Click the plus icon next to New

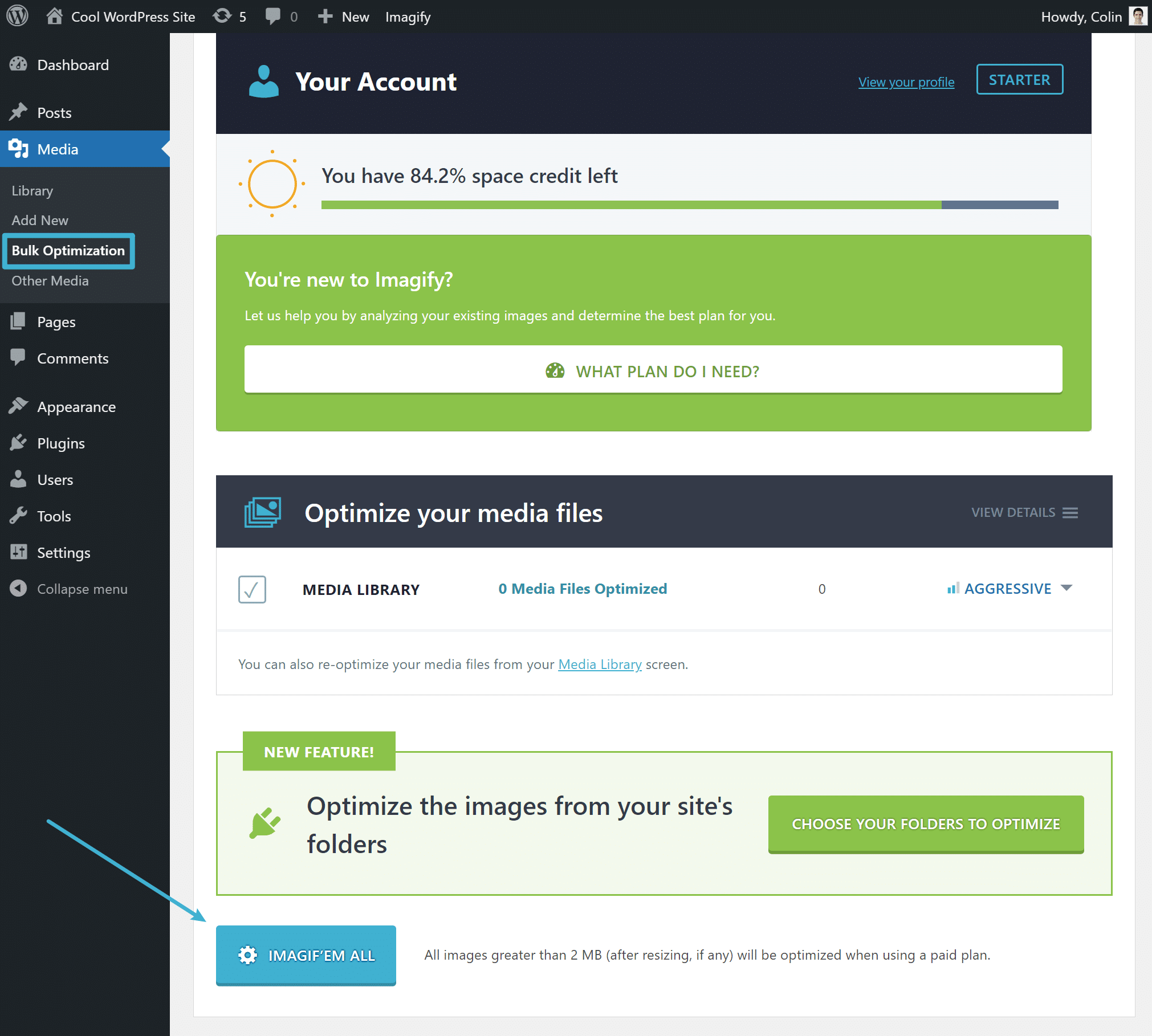click(325, 17)
